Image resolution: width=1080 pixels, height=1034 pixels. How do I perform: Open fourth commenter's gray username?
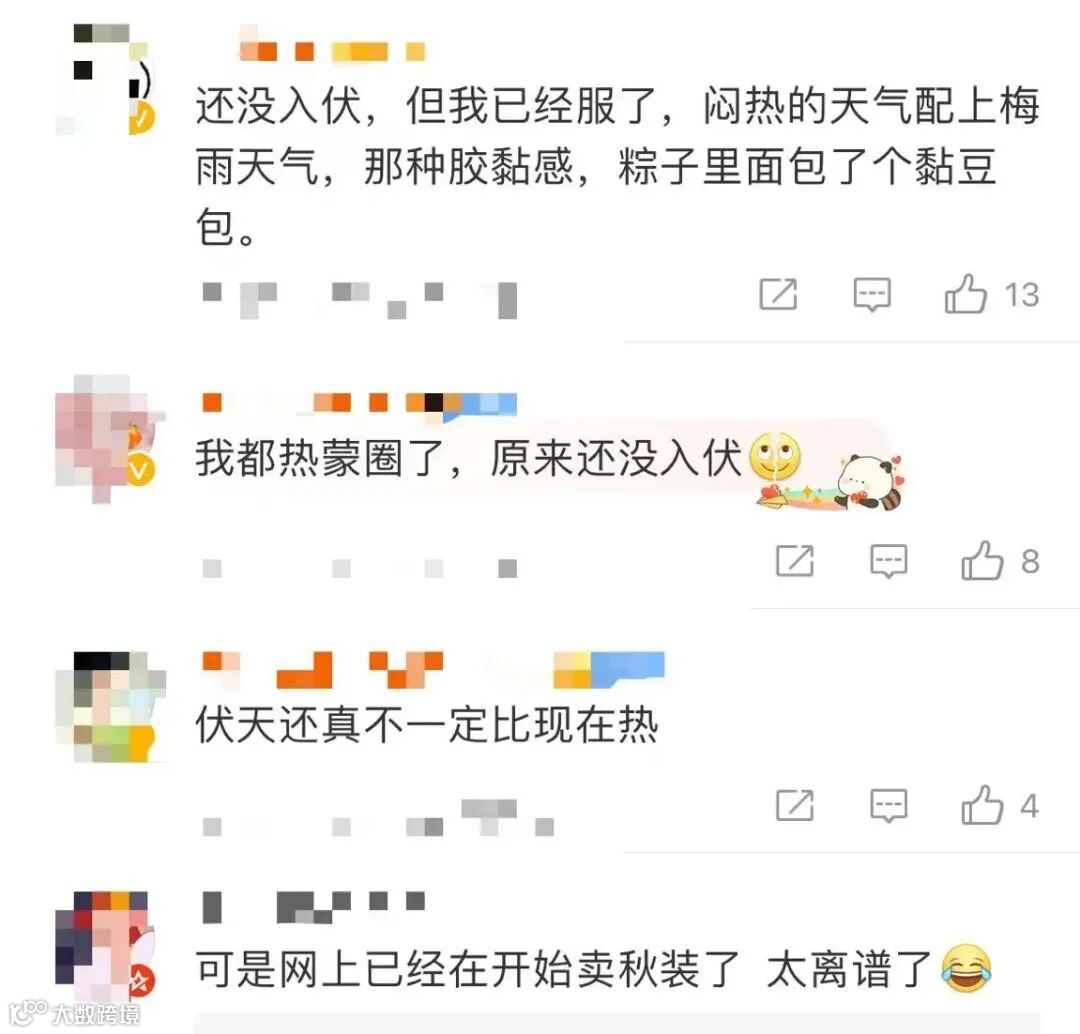pos(314,907)
